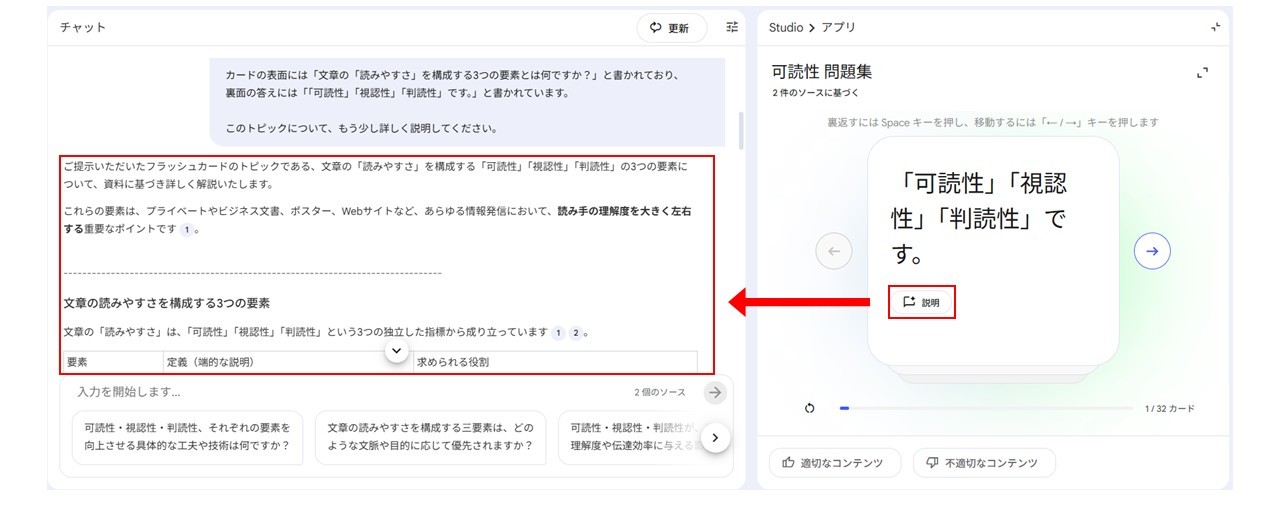Click the Studio breadcrumb link
This screenshot has width=1280, height=509.
pos(786,28)
